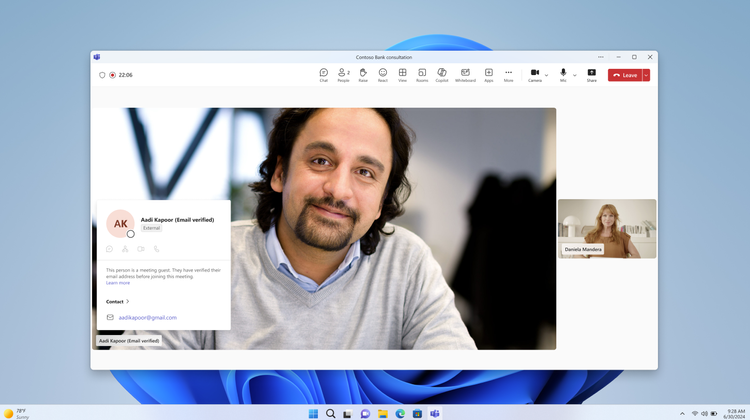Viewport: 750px width, 420px height.
Task: Open Task View on the taskbar
Action: click(348, 414)
